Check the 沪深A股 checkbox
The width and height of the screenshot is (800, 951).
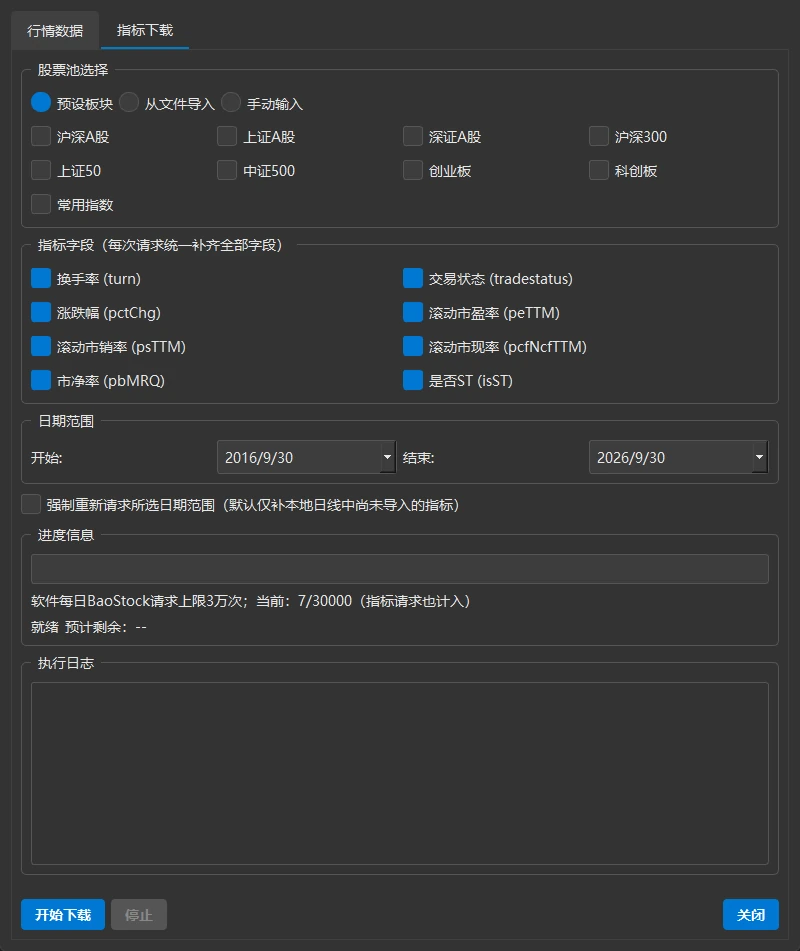coord(41,136)
